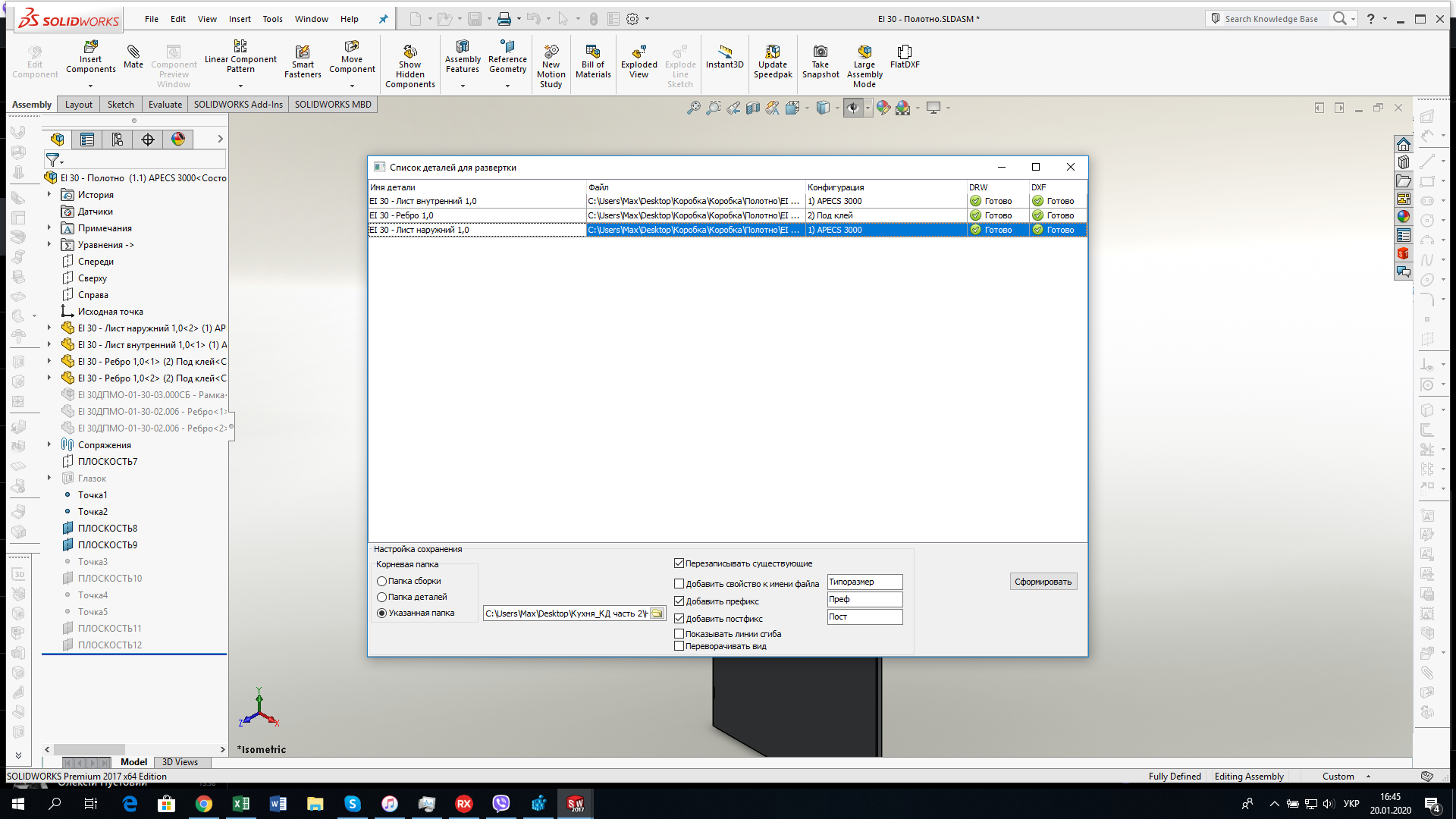Click Take Snapshot tool

tap(821, 61)
